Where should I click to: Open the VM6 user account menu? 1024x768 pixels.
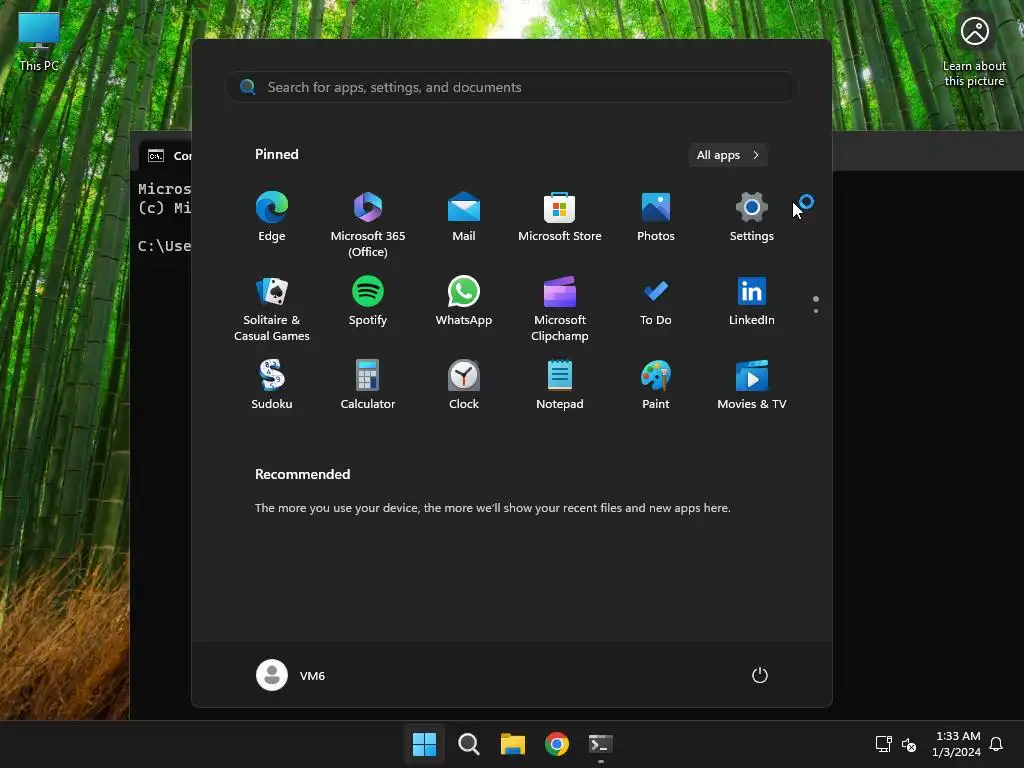(x=291, y=675)
